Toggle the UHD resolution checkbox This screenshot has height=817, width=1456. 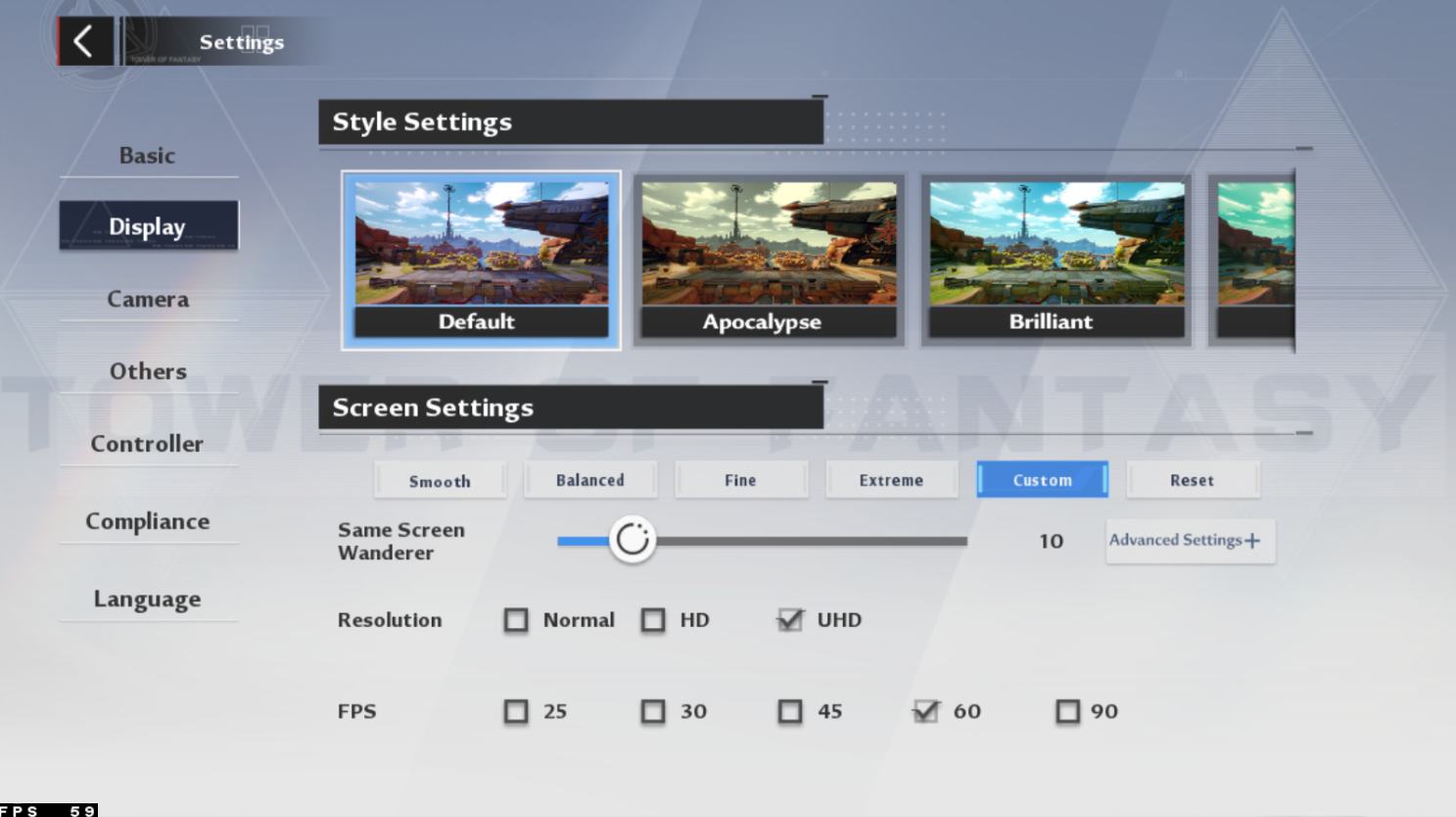pyautogui.click(x=790, y=620)
